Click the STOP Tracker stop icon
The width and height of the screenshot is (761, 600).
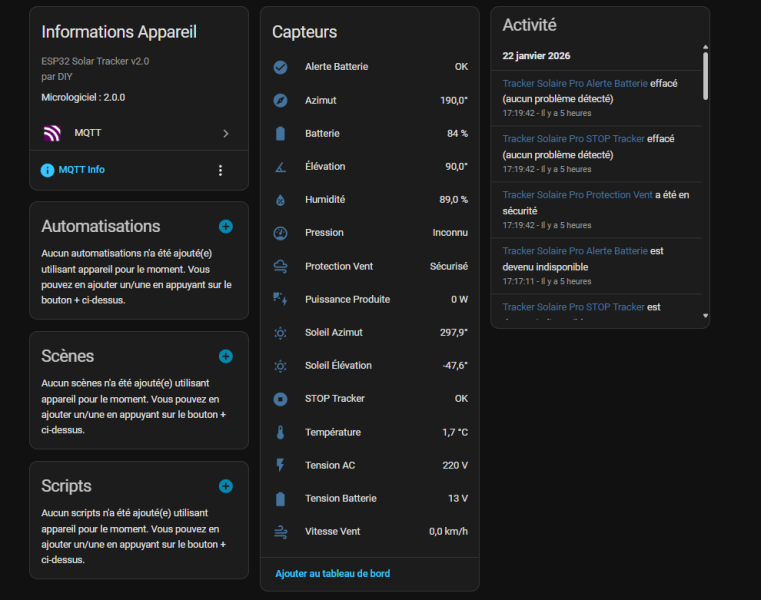pos(280,399)
